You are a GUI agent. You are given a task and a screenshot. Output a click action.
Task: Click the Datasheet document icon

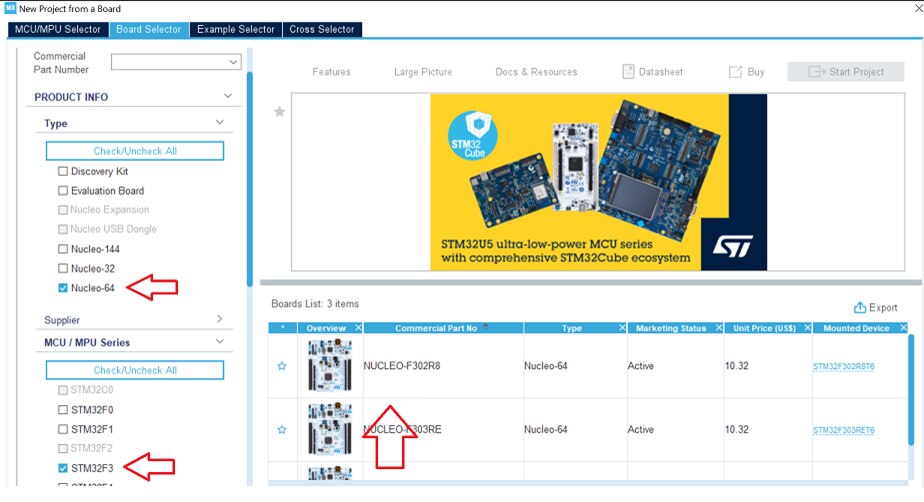pos(629,72)
